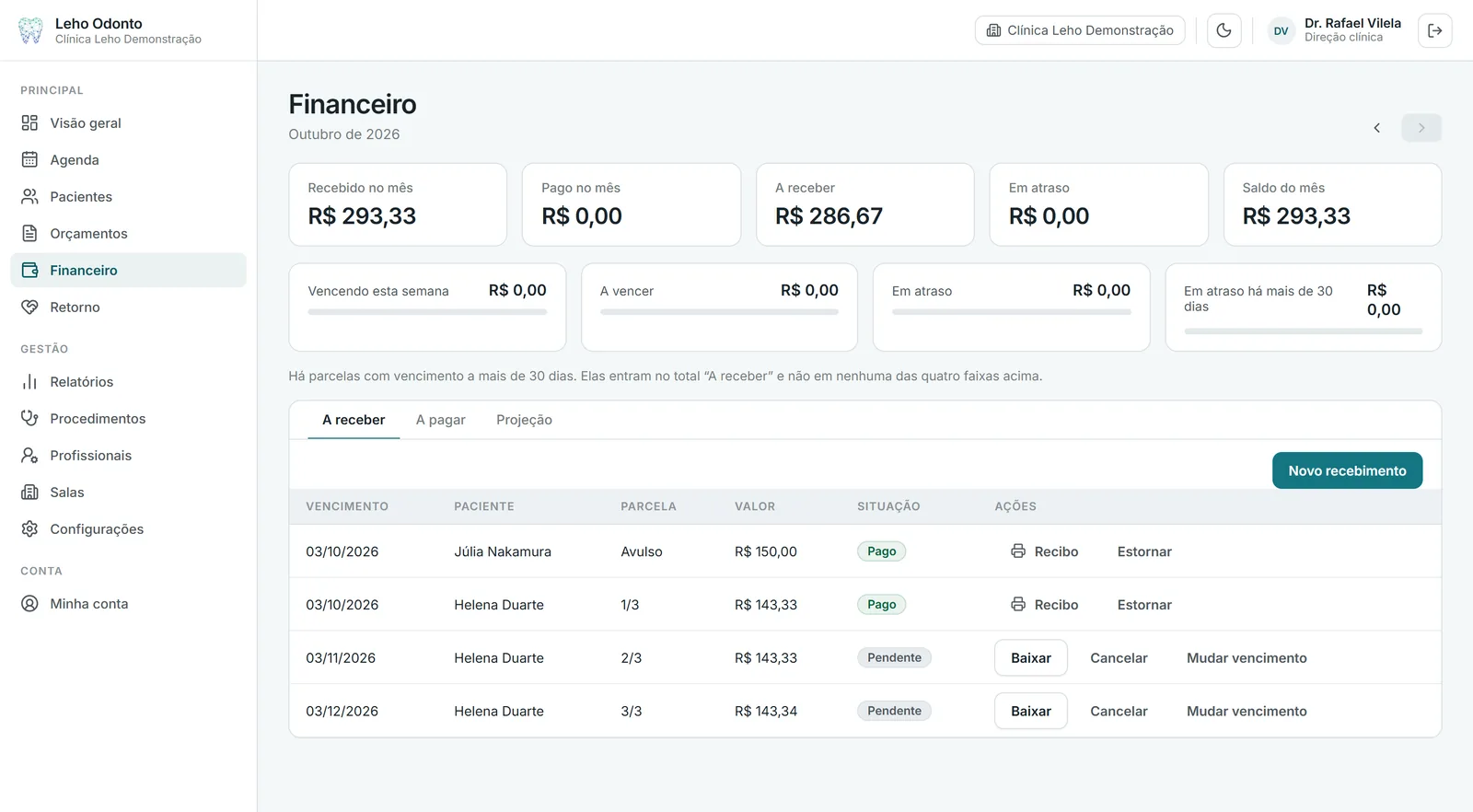Screen dimensions: 1473x812
Task: Switch to the A receber tab
Action: point(354,420)
